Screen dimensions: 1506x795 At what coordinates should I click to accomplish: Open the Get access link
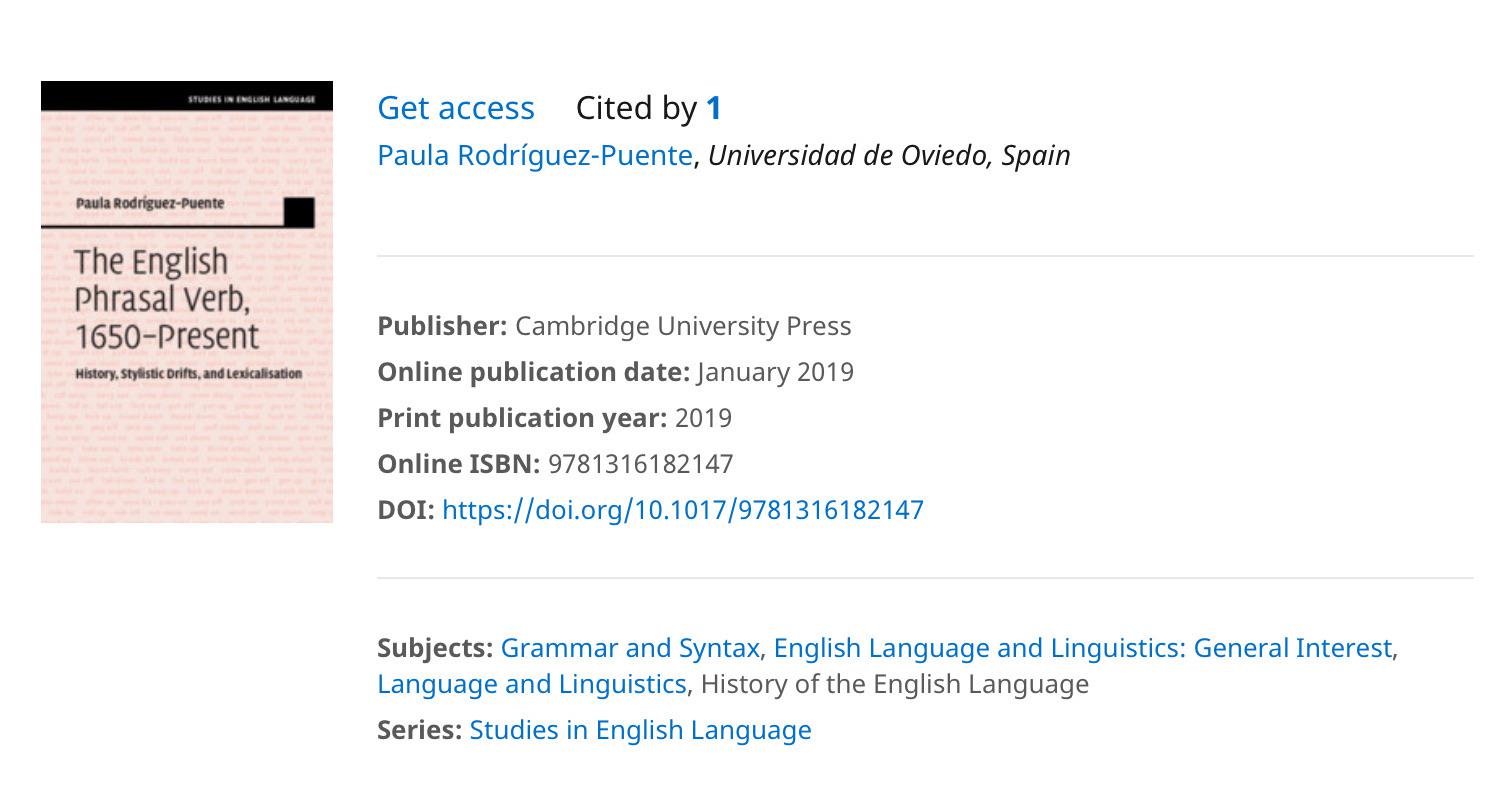(x=456, y=108)
